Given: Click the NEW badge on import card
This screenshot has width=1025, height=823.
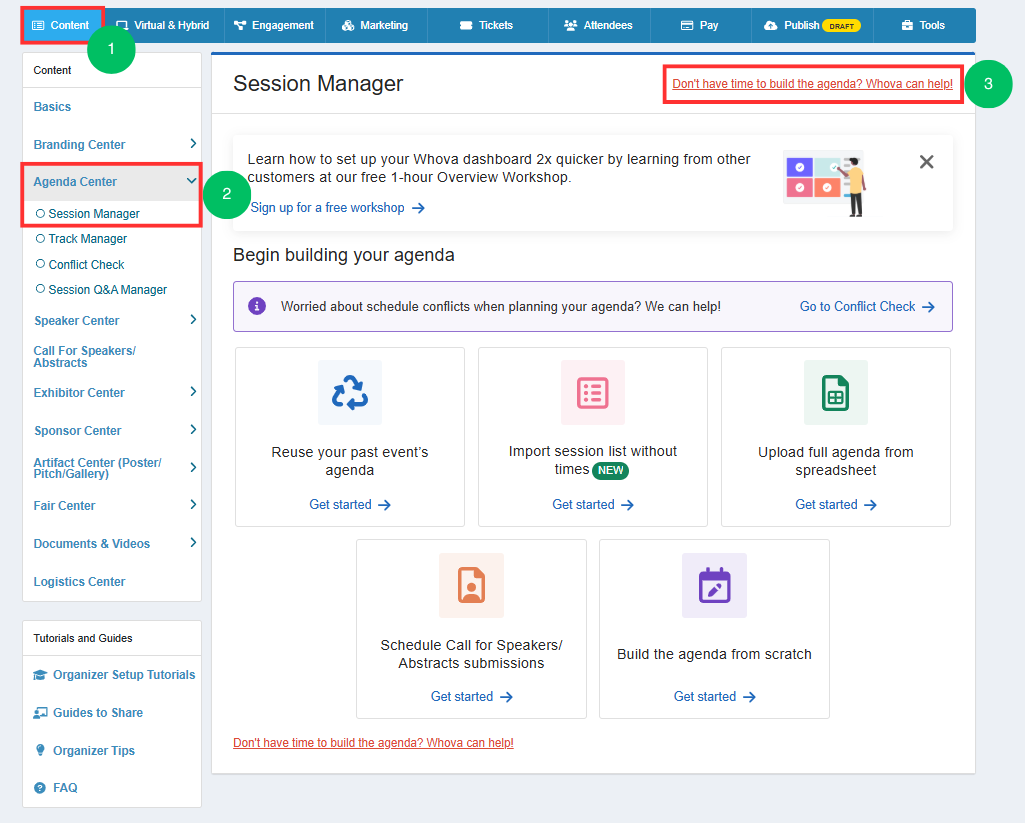Looking at the screenshot, I should 610,471.
